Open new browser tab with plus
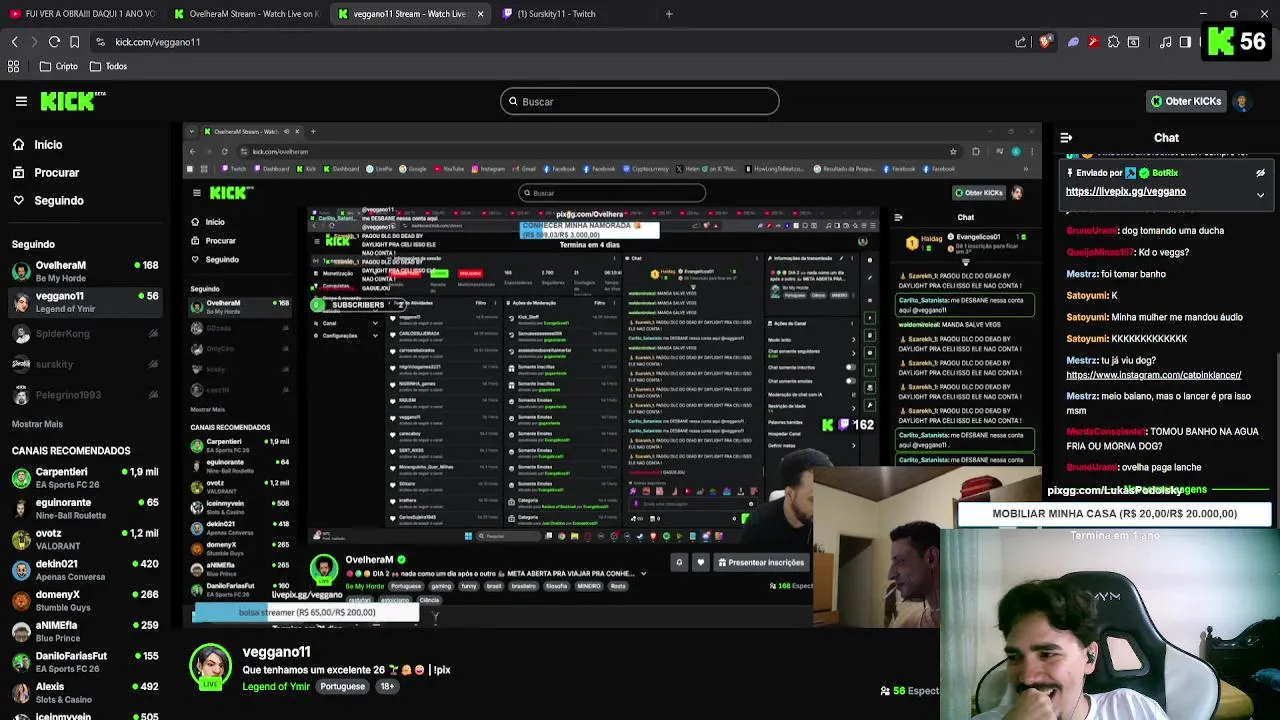 pos(669,14)
